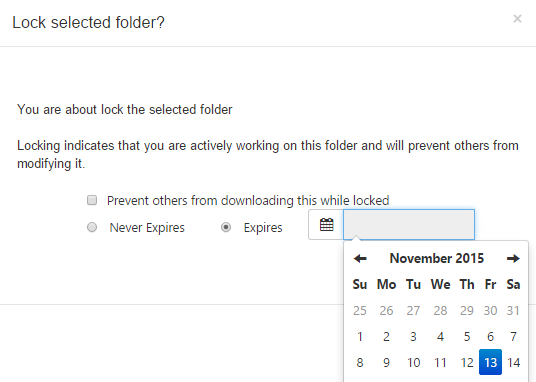
Task: Advance to next month with right arrow
Action: coord(513,259)
